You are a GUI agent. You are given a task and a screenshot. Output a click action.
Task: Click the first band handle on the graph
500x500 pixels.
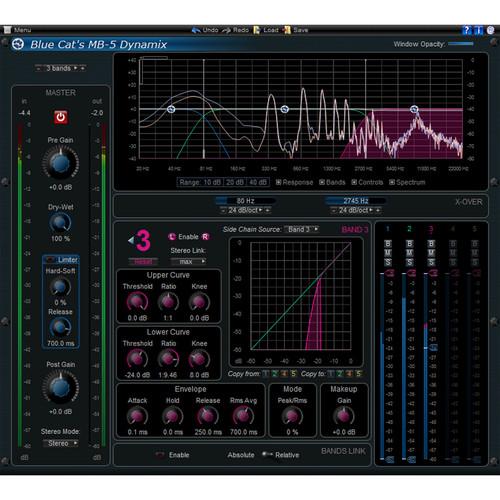tap(171, 109)
